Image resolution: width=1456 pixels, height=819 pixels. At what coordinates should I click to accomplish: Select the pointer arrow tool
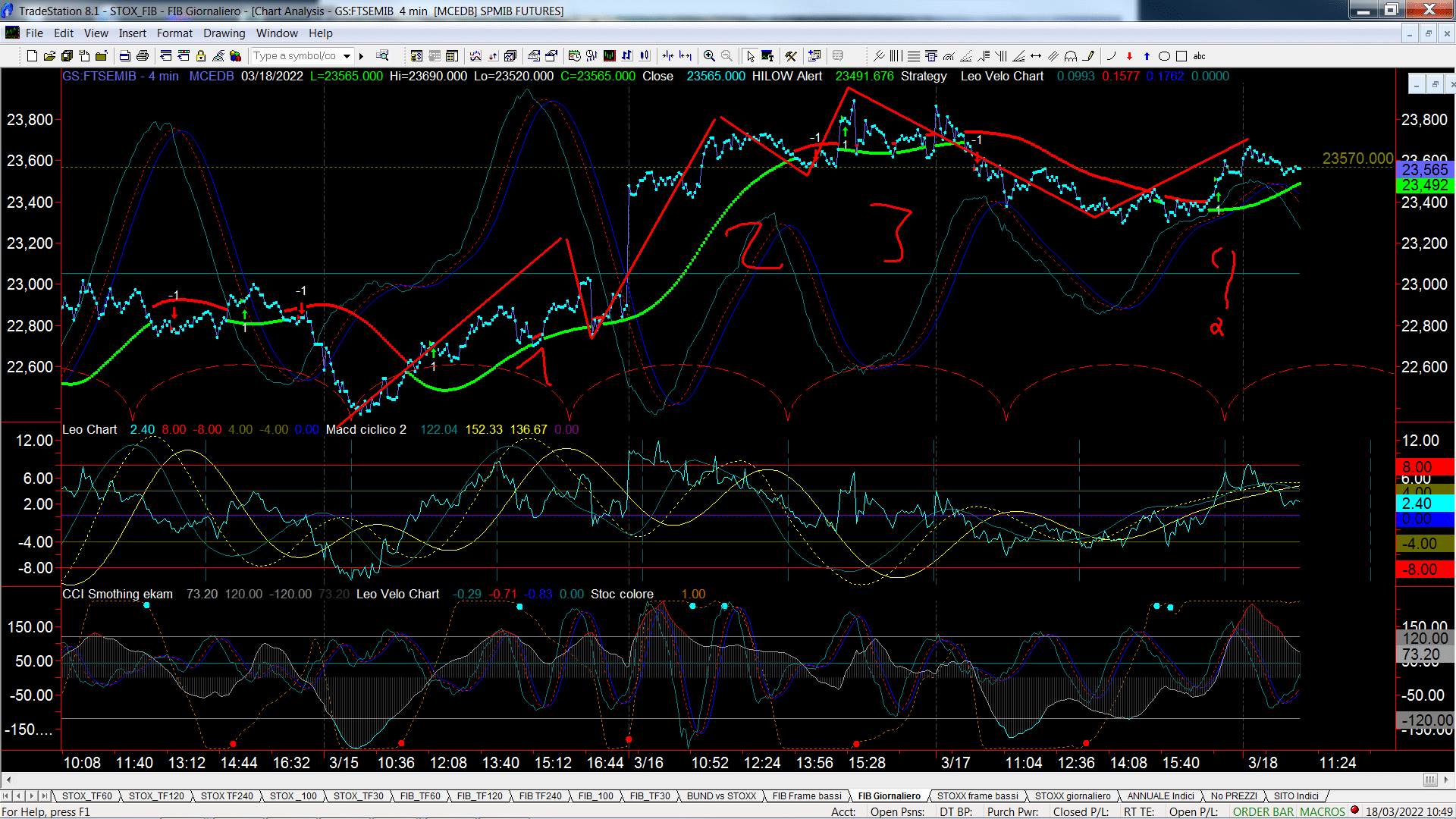pos(750,56)
